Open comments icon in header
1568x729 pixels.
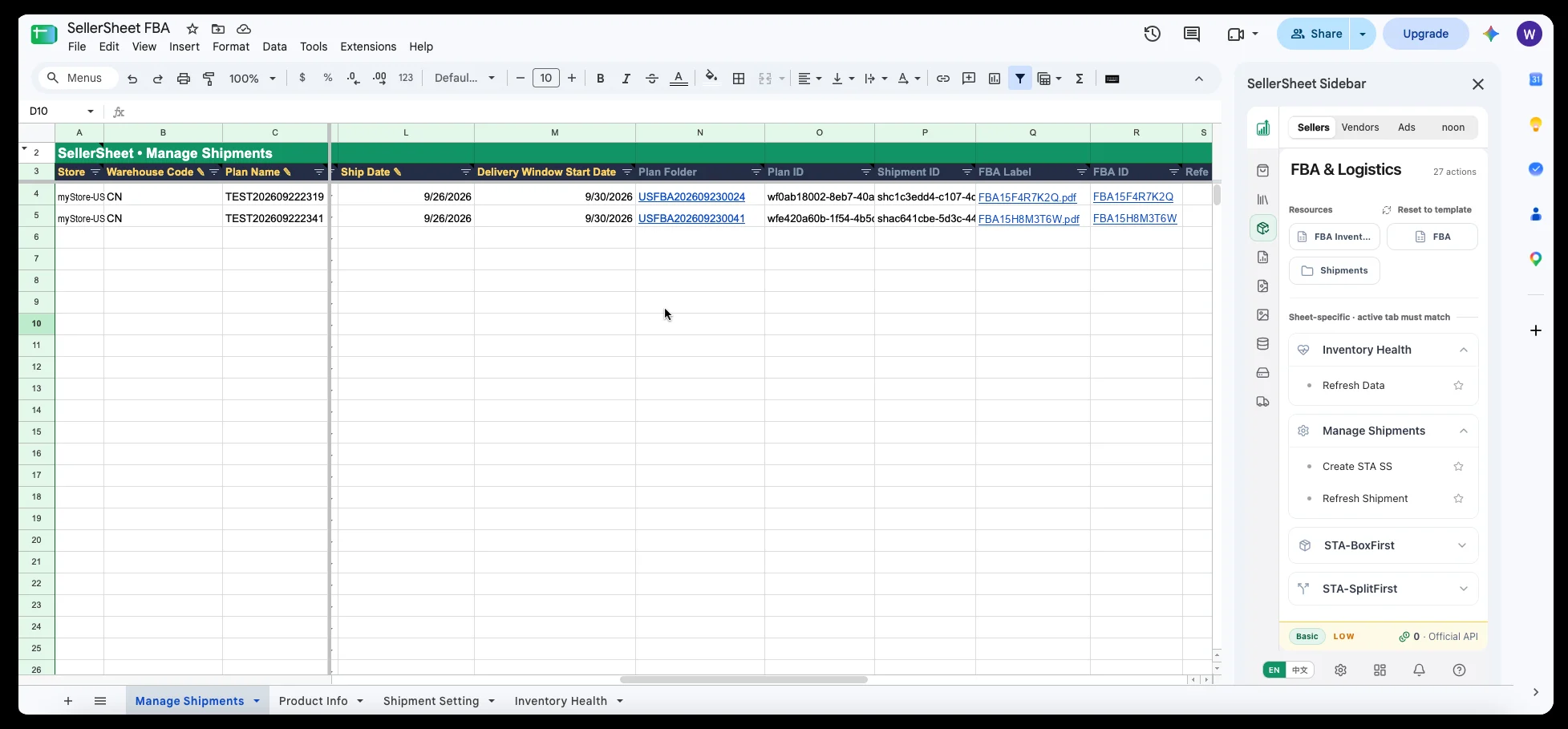point(1192,34)
